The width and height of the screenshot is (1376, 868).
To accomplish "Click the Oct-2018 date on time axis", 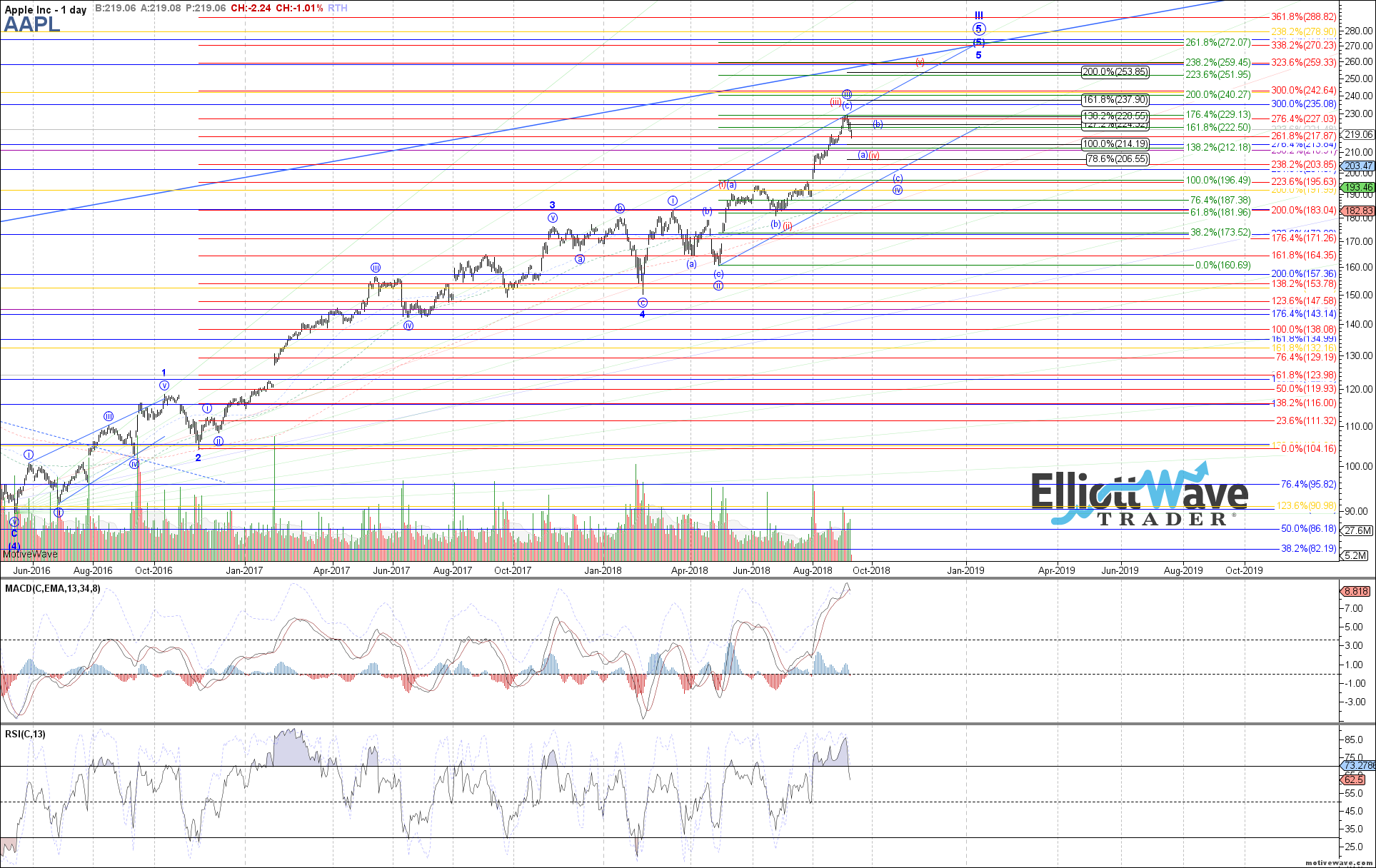I will [x=871, y=570].
